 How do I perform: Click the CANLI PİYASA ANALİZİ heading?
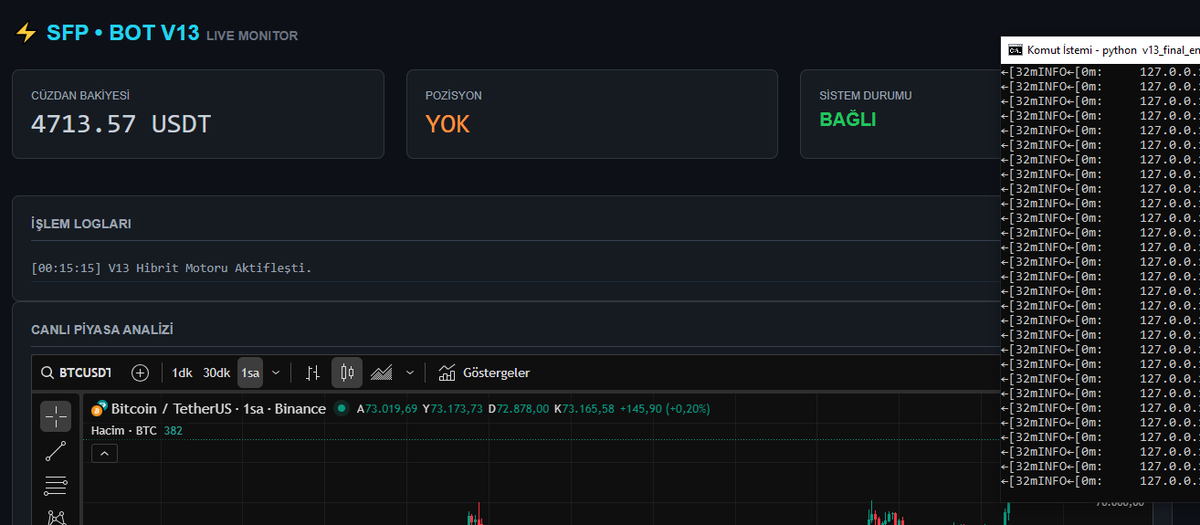coord(103,329)
